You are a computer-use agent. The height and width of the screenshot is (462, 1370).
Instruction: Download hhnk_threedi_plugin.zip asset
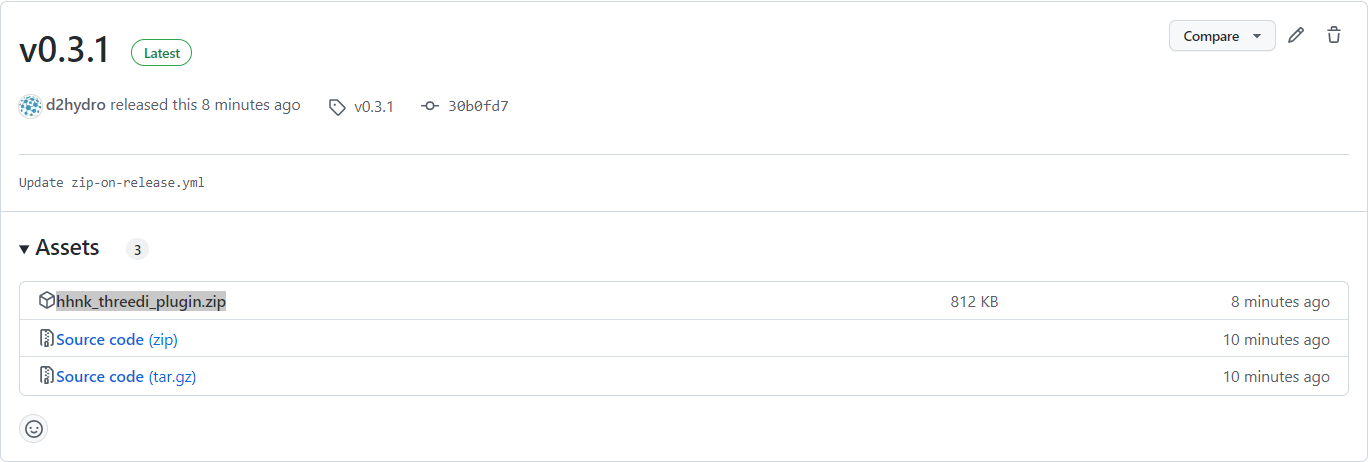coord(141,302)
